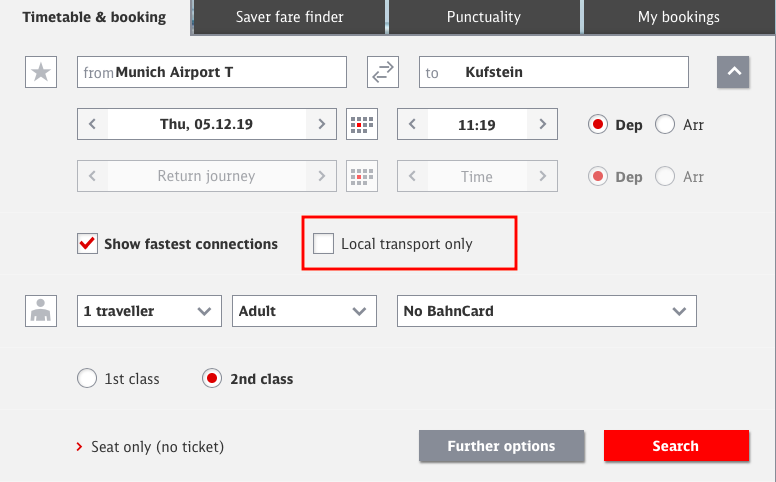Click the favourites star icon
The width and height of the screenshot is (776, 482).
(x=41, y=72)
